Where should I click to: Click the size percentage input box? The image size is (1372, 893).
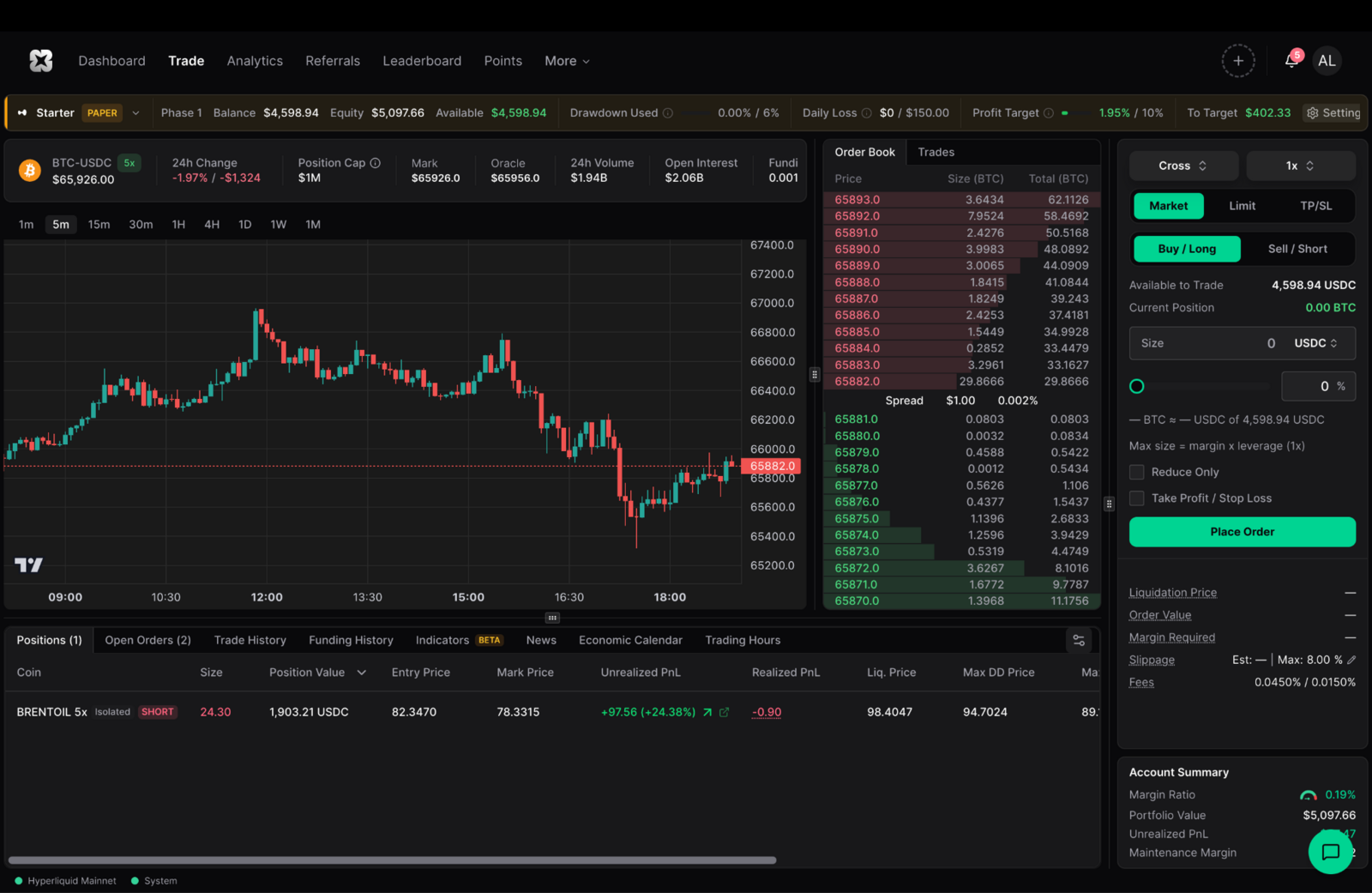click(x=1318, y=386)
